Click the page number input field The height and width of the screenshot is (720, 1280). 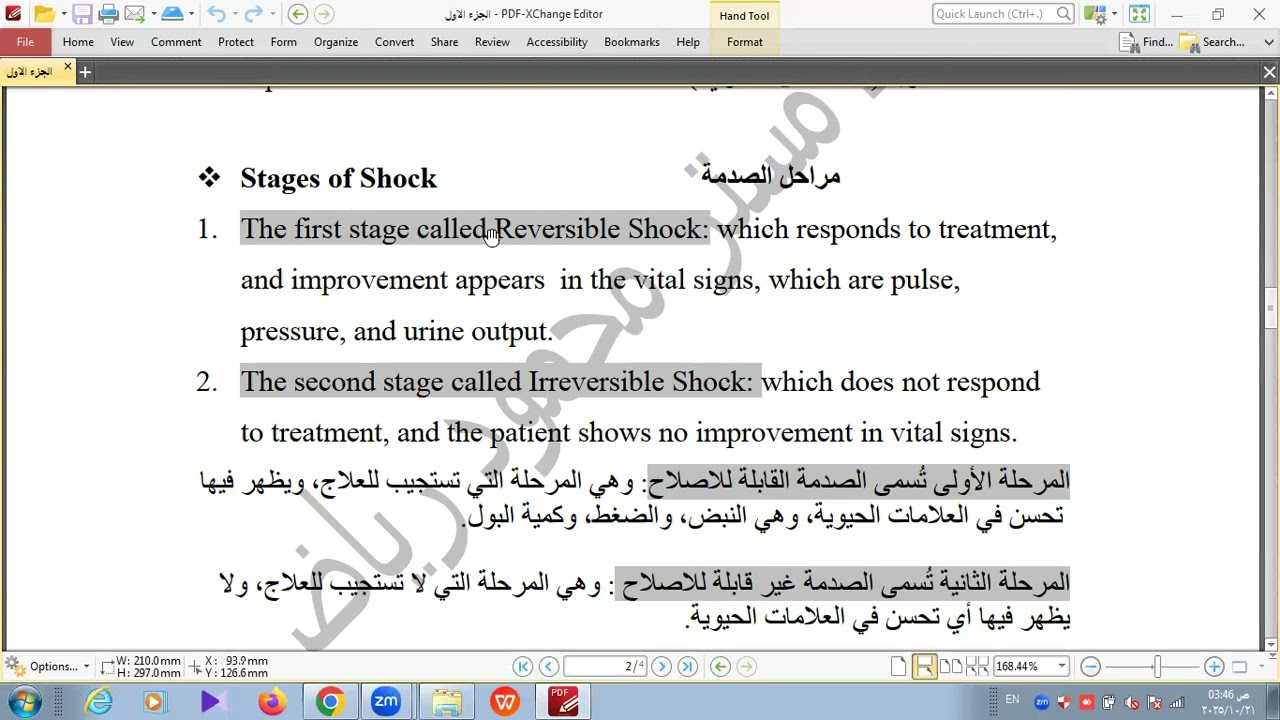tap(604, 667)
